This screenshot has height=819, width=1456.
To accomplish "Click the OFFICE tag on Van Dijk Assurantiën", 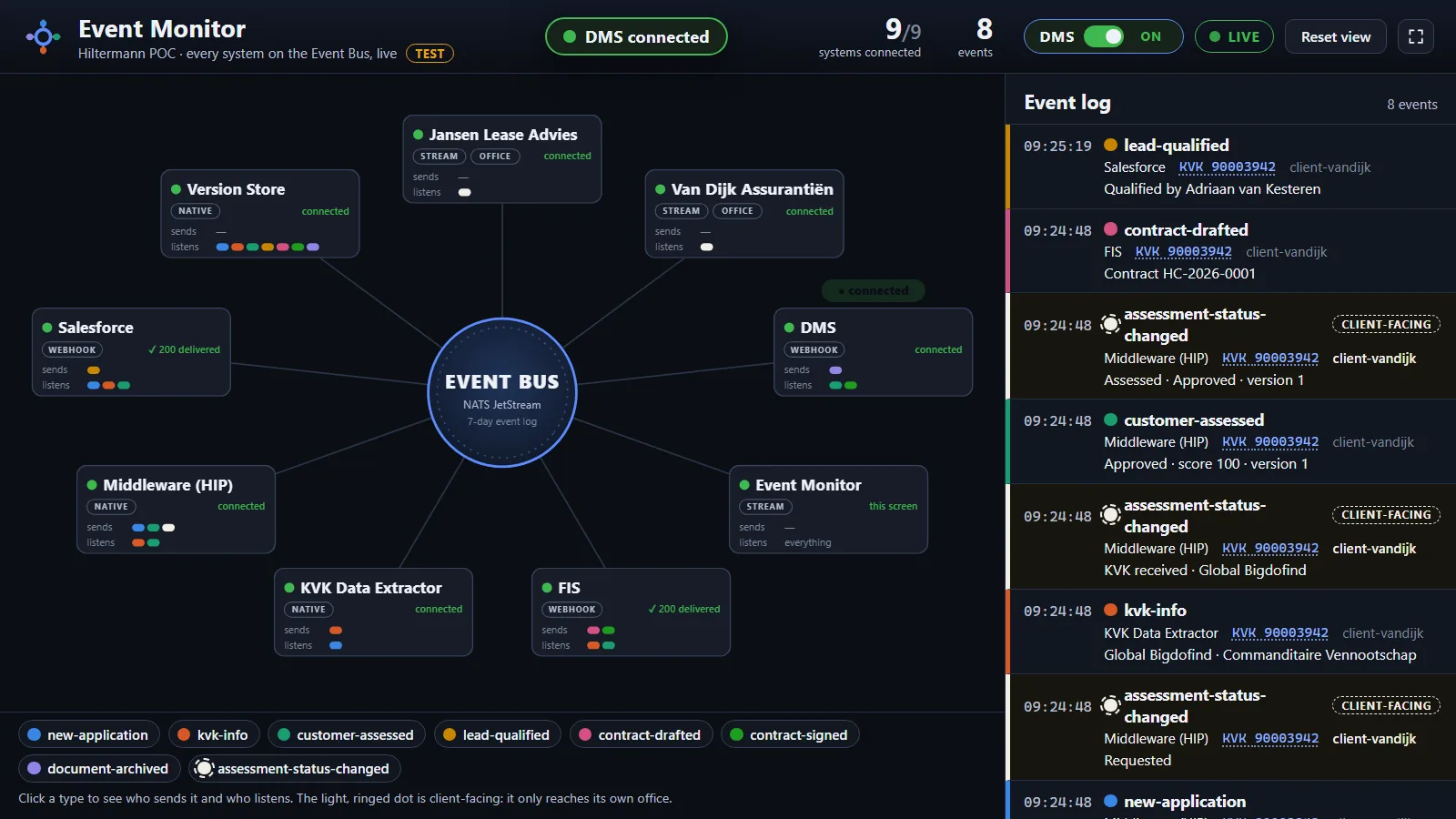I will pyautogui.click(x=737, y=211).
